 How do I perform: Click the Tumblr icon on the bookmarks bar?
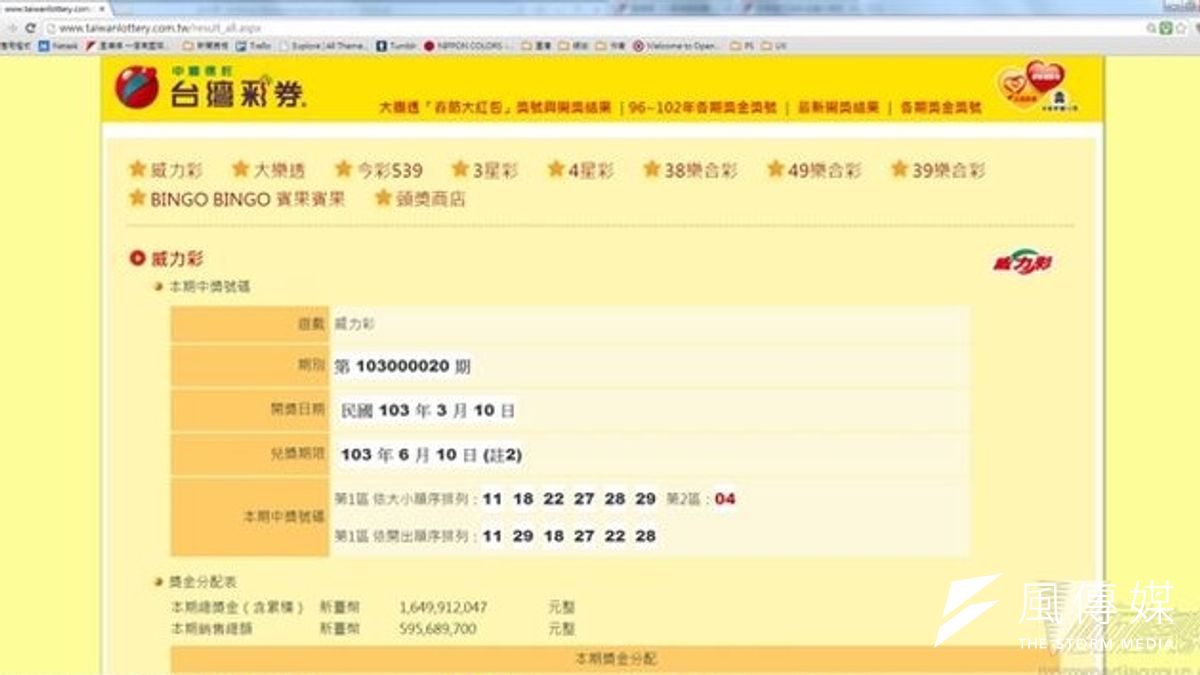pos(382,44)
